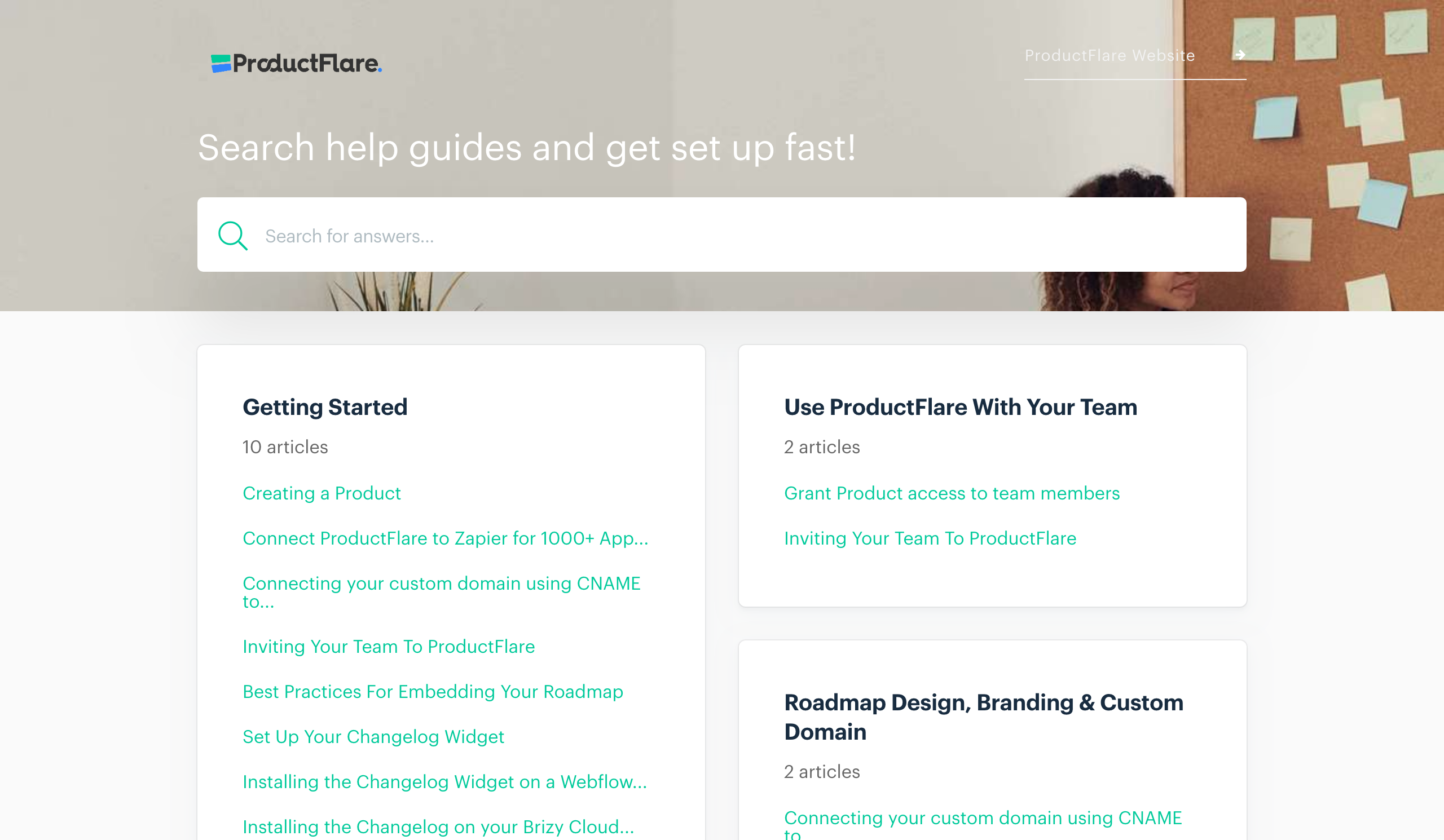This screenshot has width=1444, height=840.
Task: Click the arrow icon beside ProductFlare Website
Action: [1240, 55]
